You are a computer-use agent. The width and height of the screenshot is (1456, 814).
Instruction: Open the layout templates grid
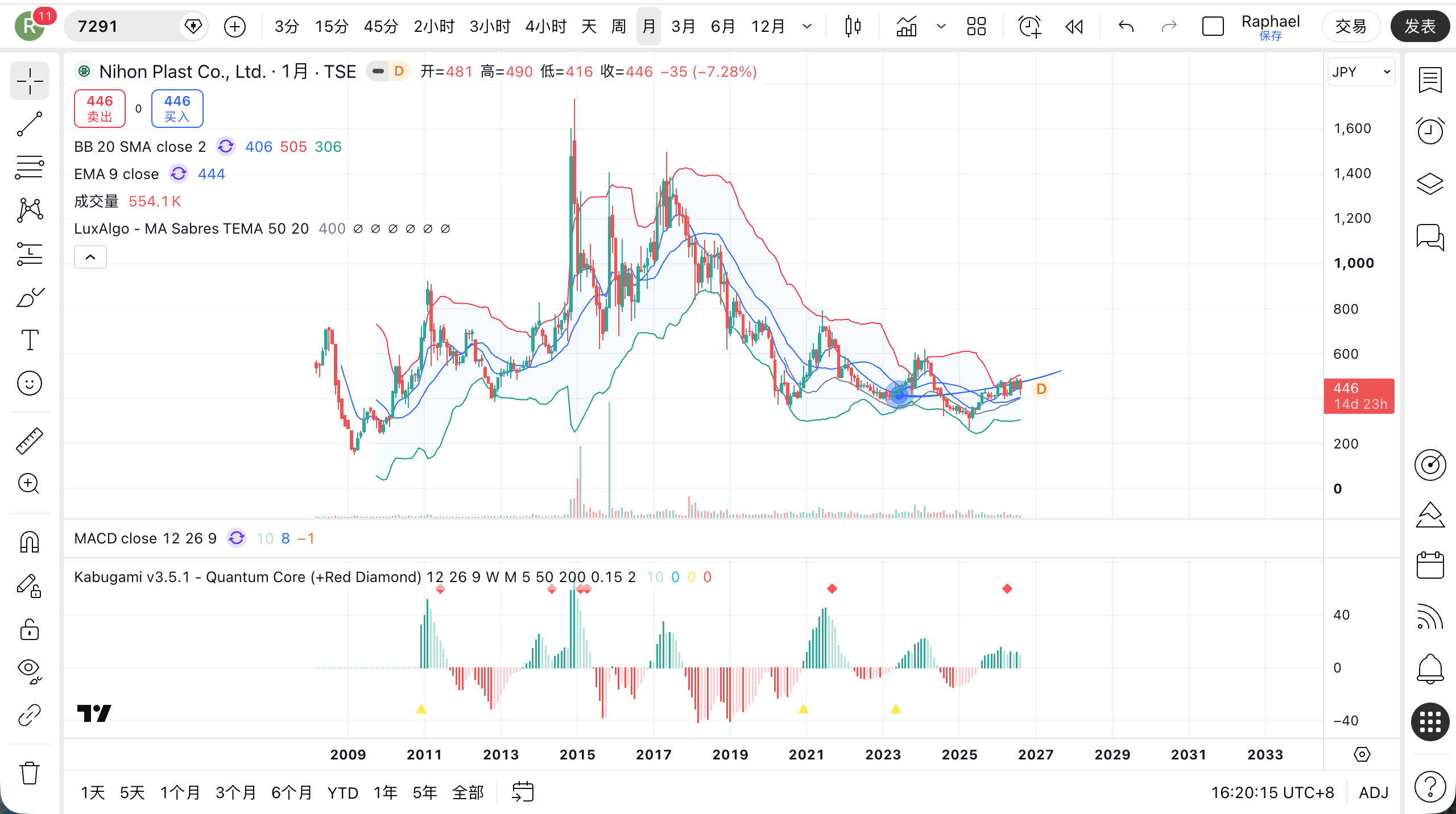point(977,26)
